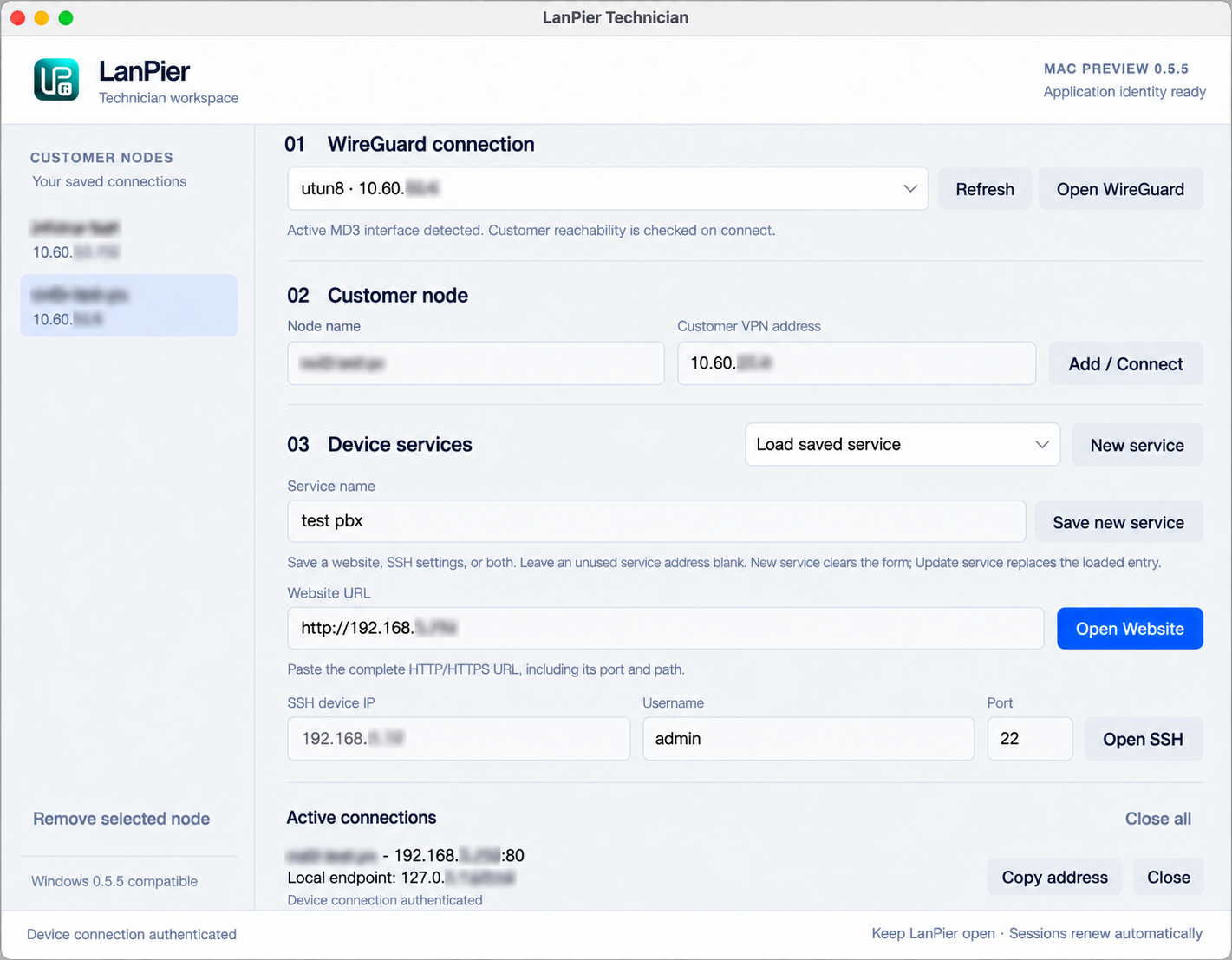Click Remove selected node
The width and height of the screenshot is (1232, 960).
tap(121, 819)
